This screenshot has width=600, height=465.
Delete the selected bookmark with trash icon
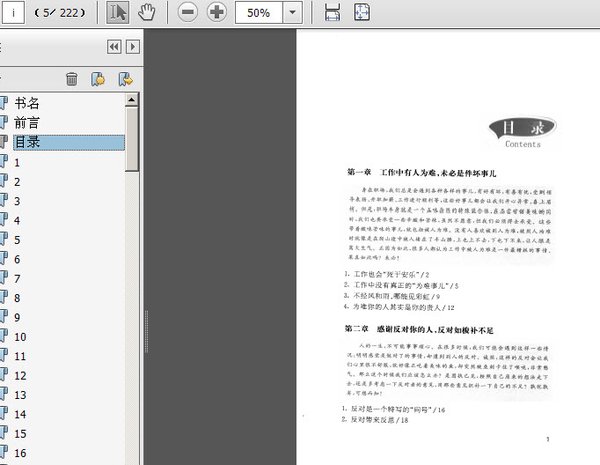tap(72, 79)
